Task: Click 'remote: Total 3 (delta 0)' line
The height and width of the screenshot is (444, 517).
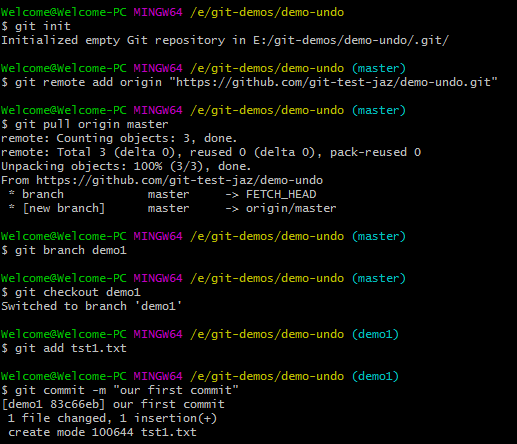Action: pos(211,152)
